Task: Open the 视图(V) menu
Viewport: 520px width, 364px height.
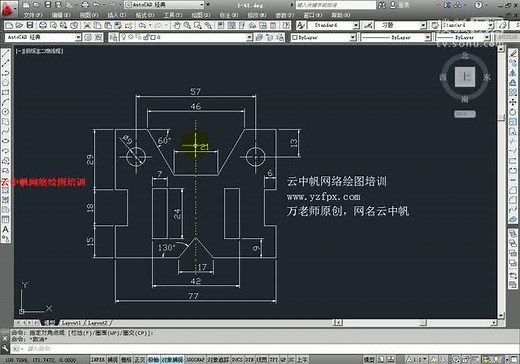Action: (x=89, y=15)
